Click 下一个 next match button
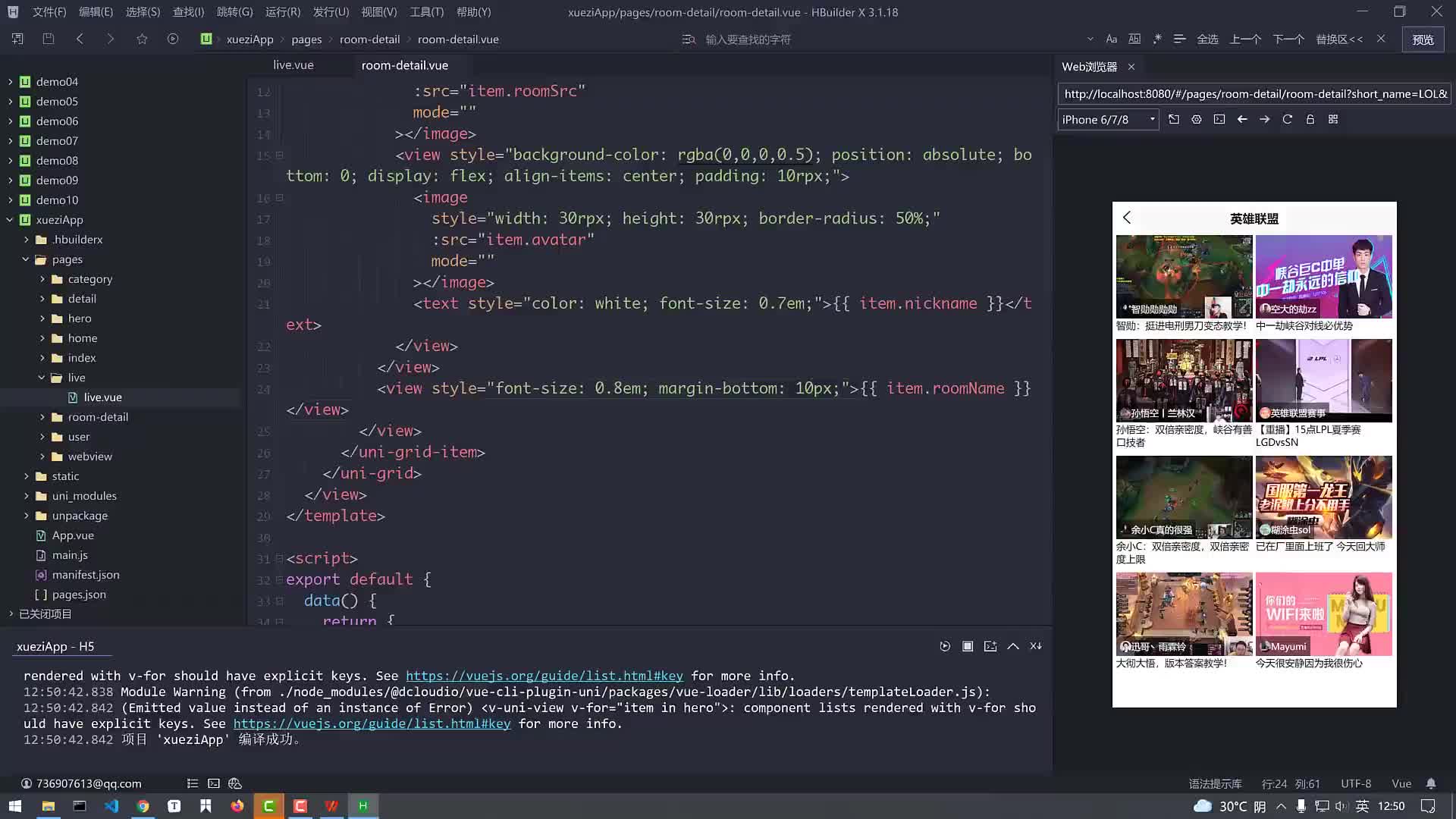Viewport: 1456px width, 819px height. tap(1288, 39)
